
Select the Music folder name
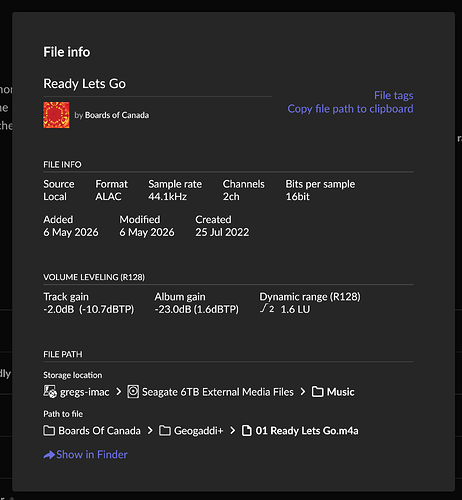340,392
